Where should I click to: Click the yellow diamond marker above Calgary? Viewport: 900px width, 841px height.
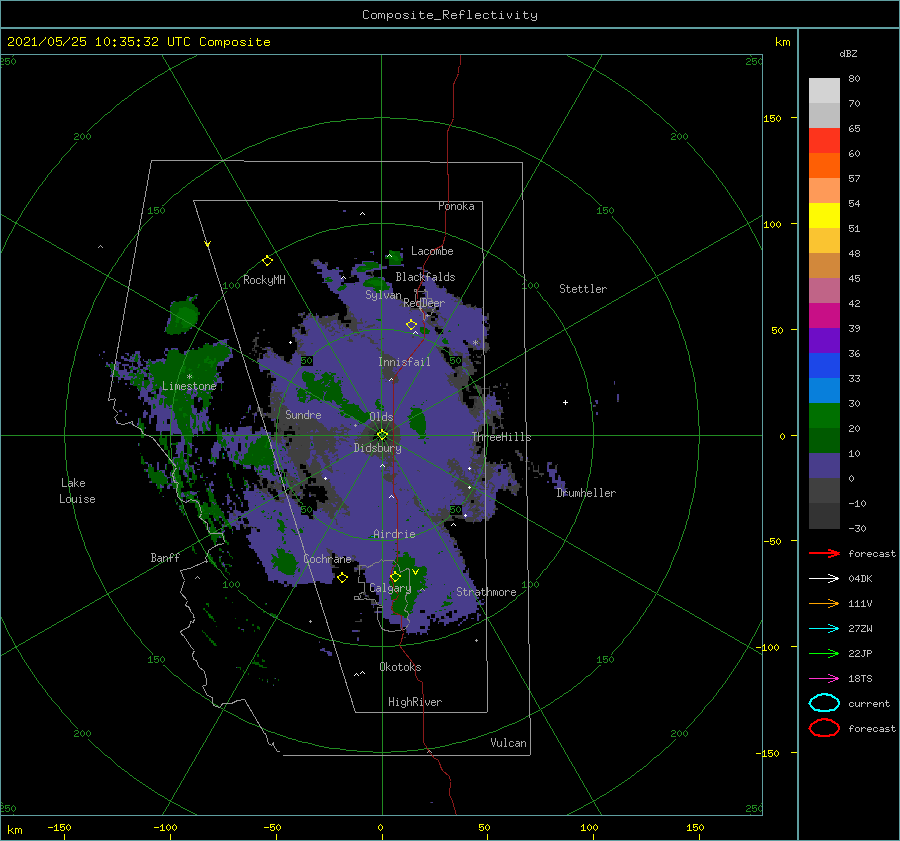tap(395, 576)
